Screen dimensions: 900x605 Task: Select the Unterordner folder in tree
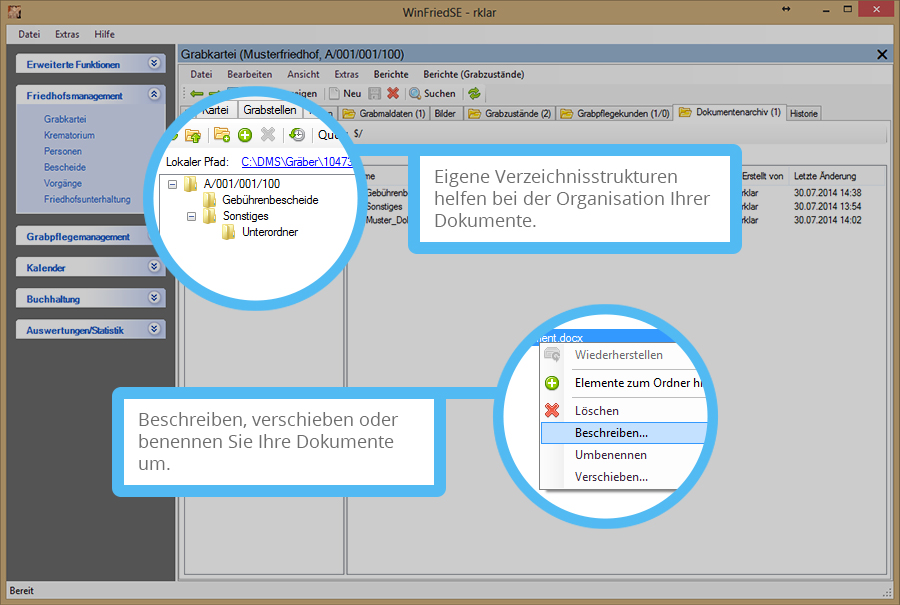pos(269,232)
